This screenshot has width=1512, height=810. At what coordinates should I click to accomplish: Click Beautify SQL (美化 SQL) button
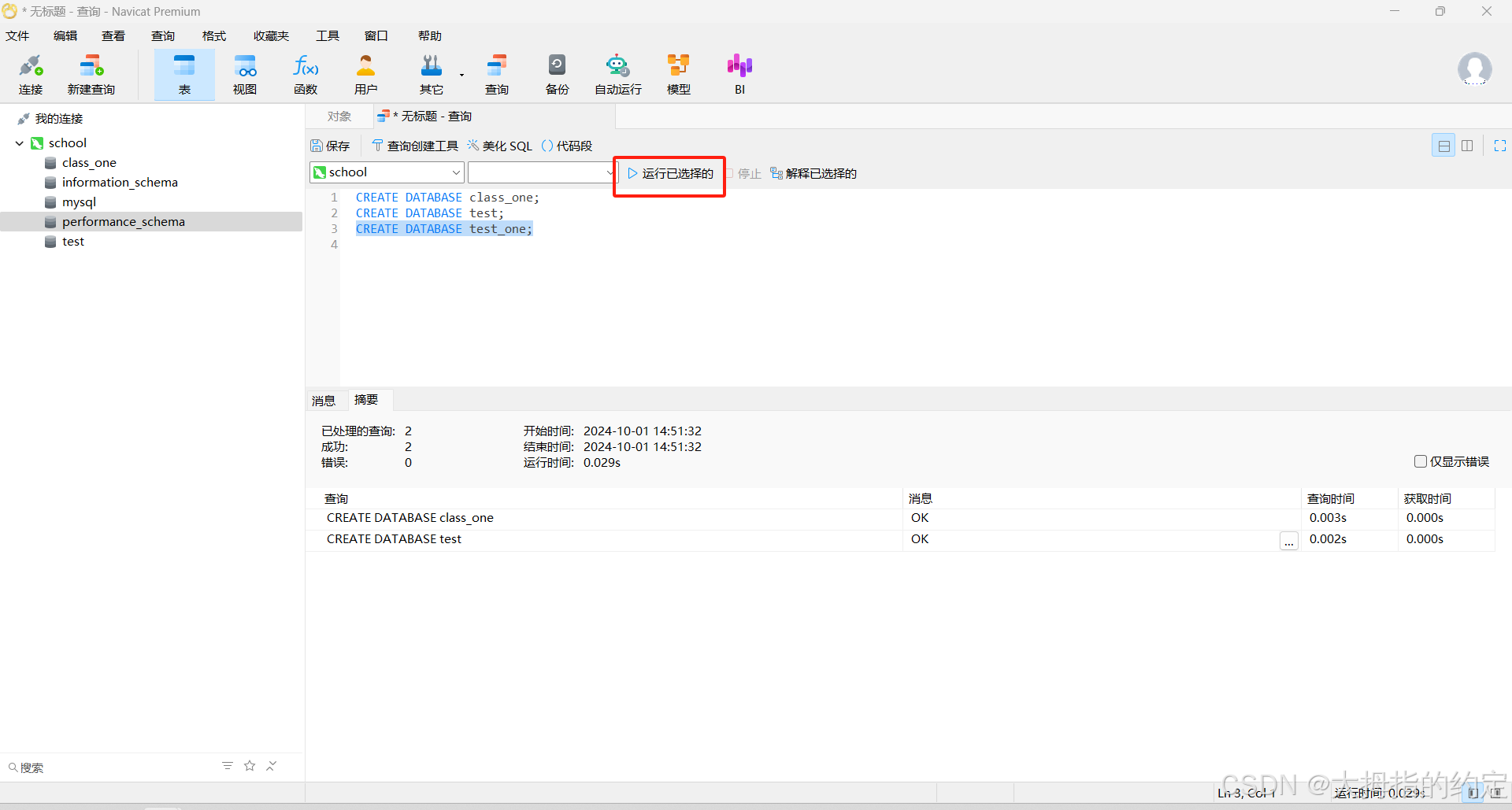click(x=500, y=146)
